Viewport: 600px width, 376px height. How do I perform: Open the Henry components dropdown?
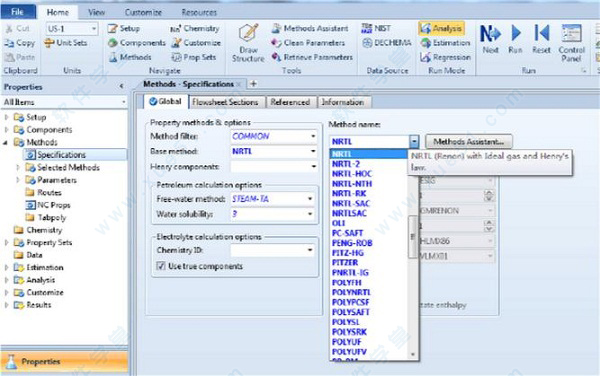(313, 166)
